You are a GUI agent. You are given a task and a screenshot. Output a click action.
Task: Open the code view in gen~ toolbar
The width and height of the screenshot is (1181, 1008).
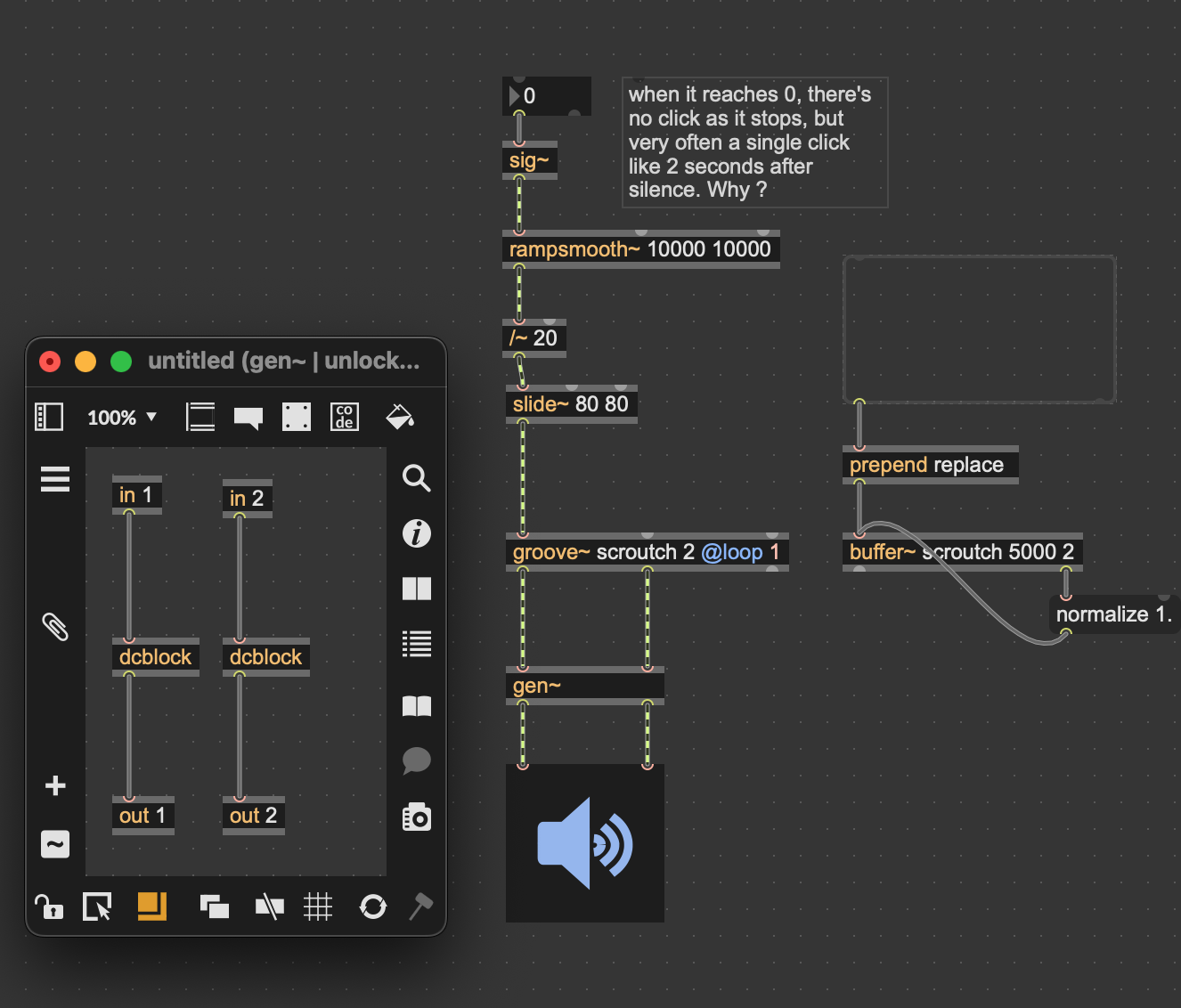[x=345, y=417]
